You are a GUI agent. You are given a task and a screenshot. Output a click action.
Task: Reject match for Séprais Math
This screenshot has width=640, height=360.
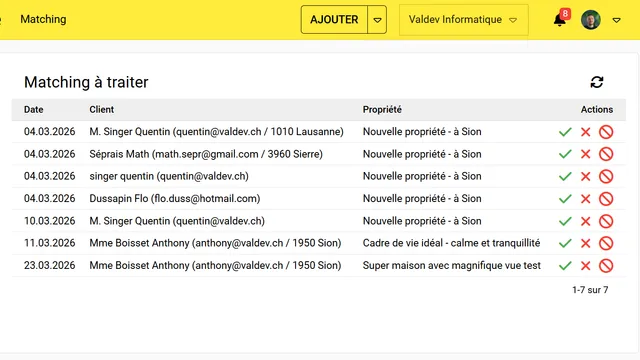(x=586, y=154)
